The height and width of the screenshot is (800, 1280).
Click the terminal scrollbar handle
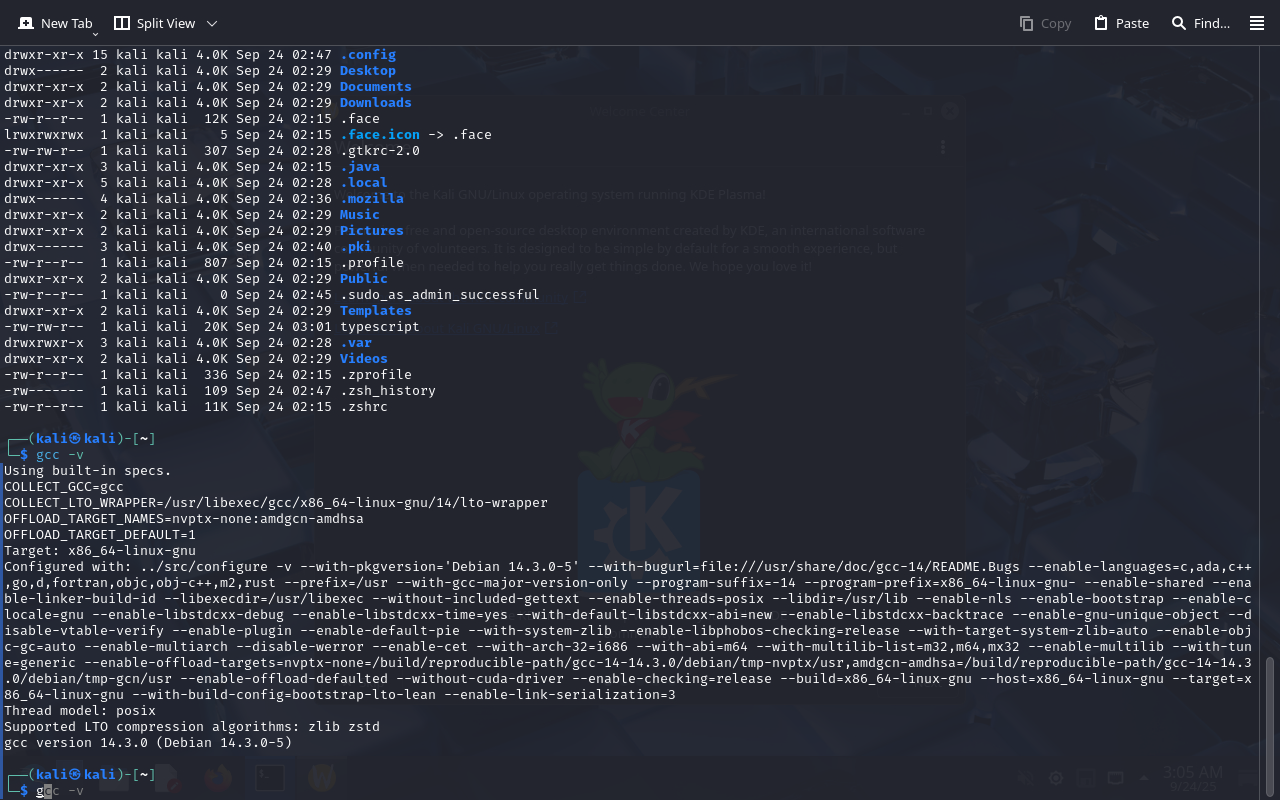pyautogui.click(x=1271, y=725)
